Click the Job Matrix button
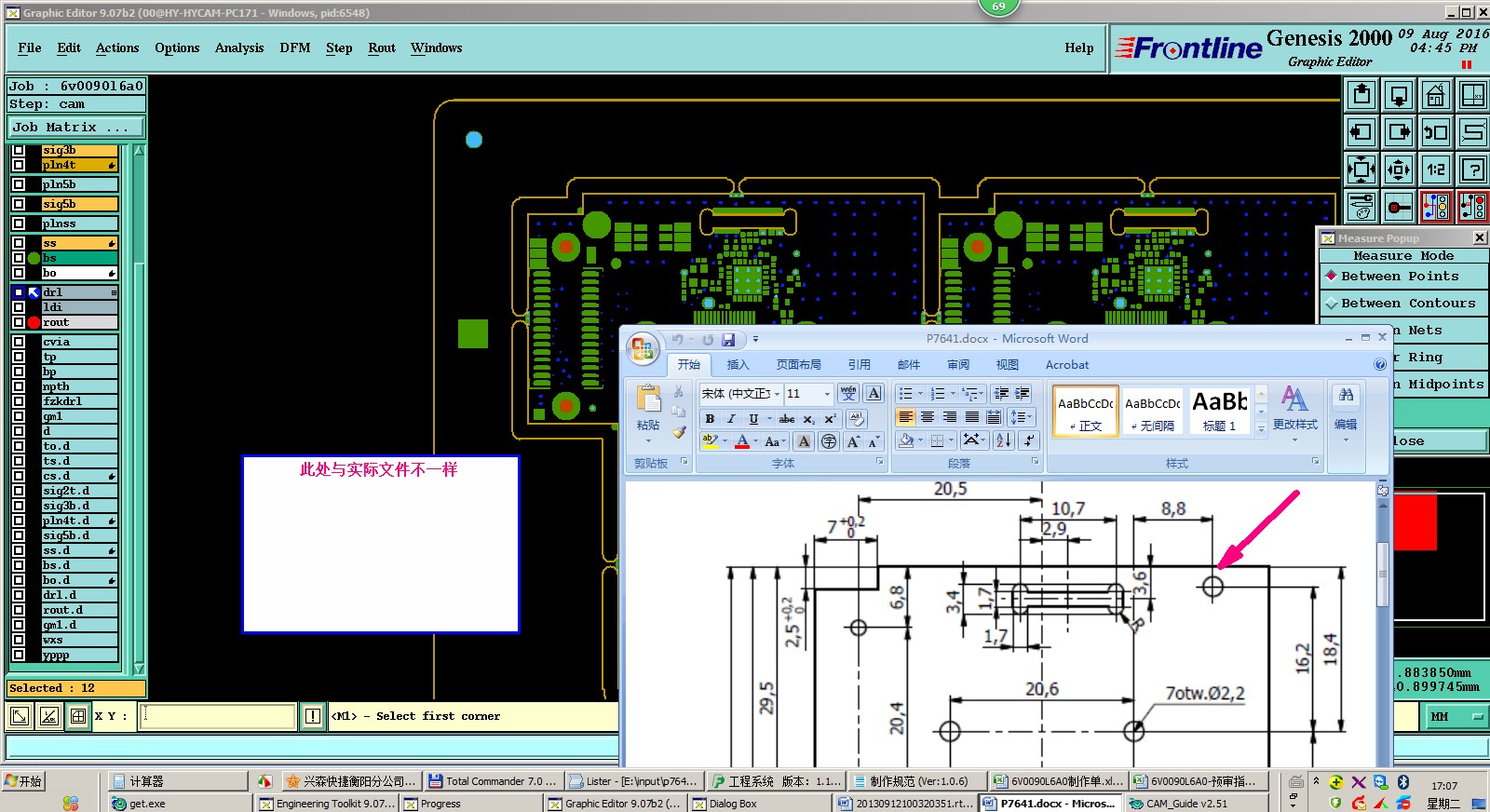This screenshot has height=812, width=1490. tap(76, 127)
